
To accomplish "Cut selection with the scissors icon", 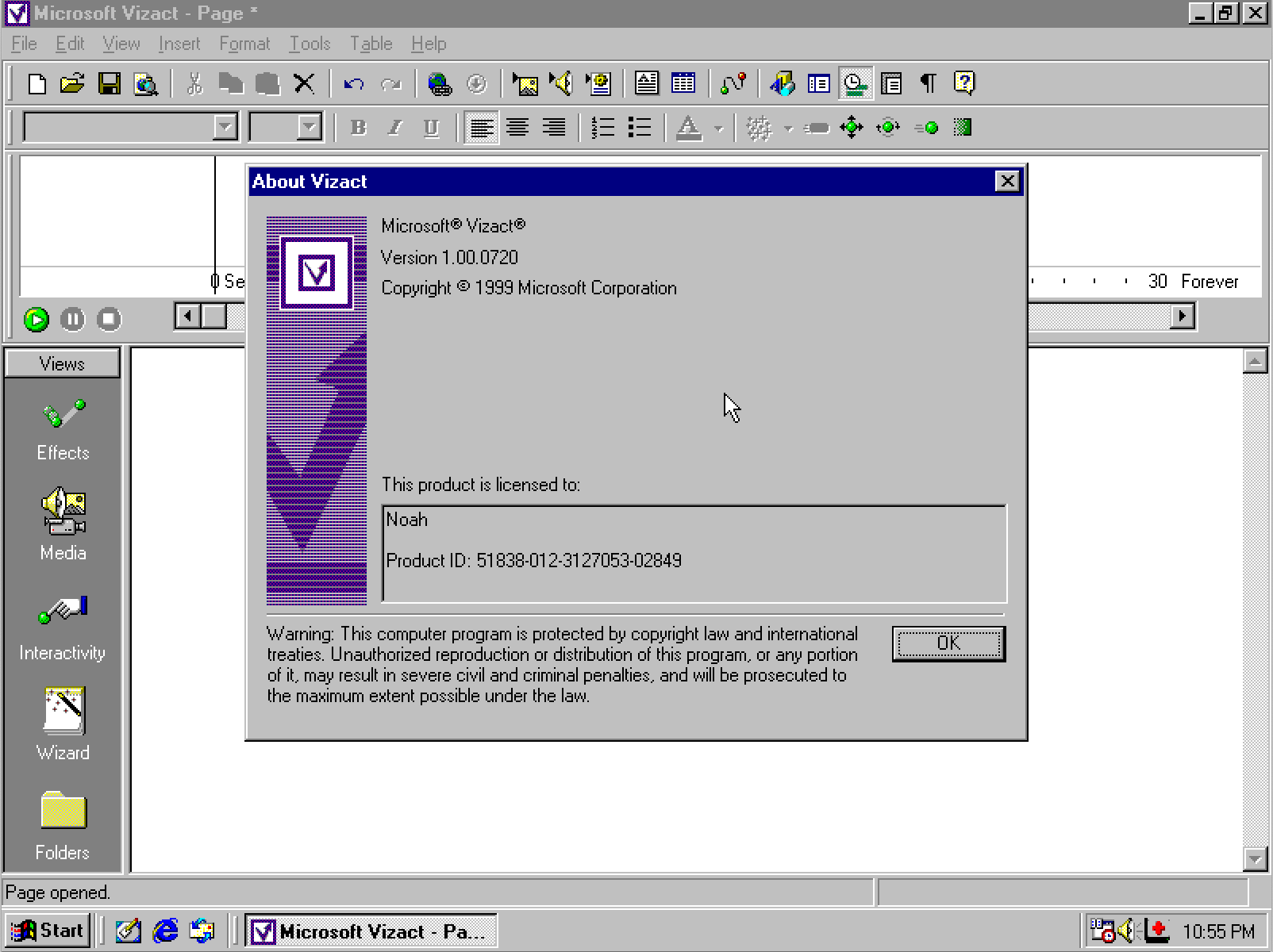I will point(194,83).
